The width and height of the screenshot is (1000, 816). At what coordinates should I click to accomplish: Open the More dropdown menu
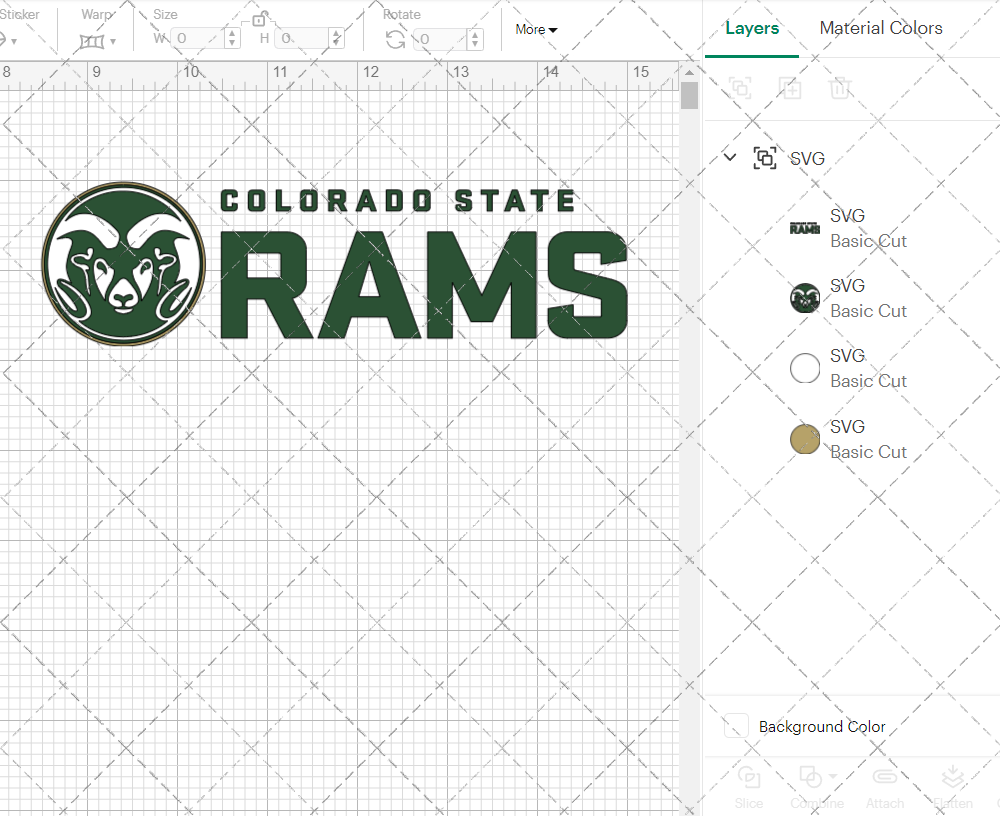pos(536,29)
